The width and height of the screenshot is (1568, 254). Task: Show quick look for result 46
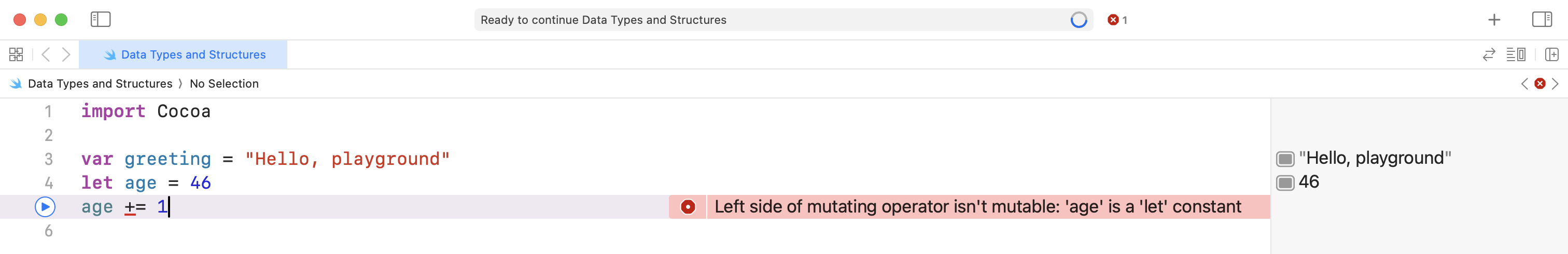point(1285,183)
